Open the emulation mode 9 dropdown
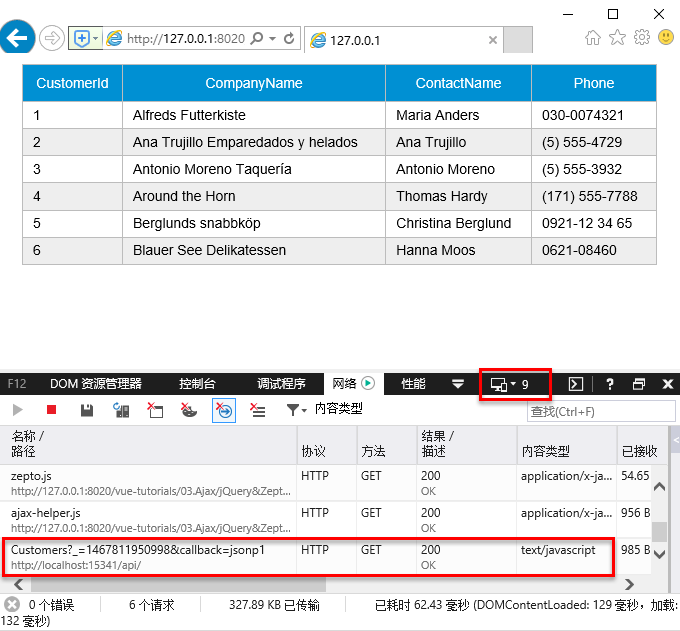This screenshot has height=631, width=680. [510, 384]
